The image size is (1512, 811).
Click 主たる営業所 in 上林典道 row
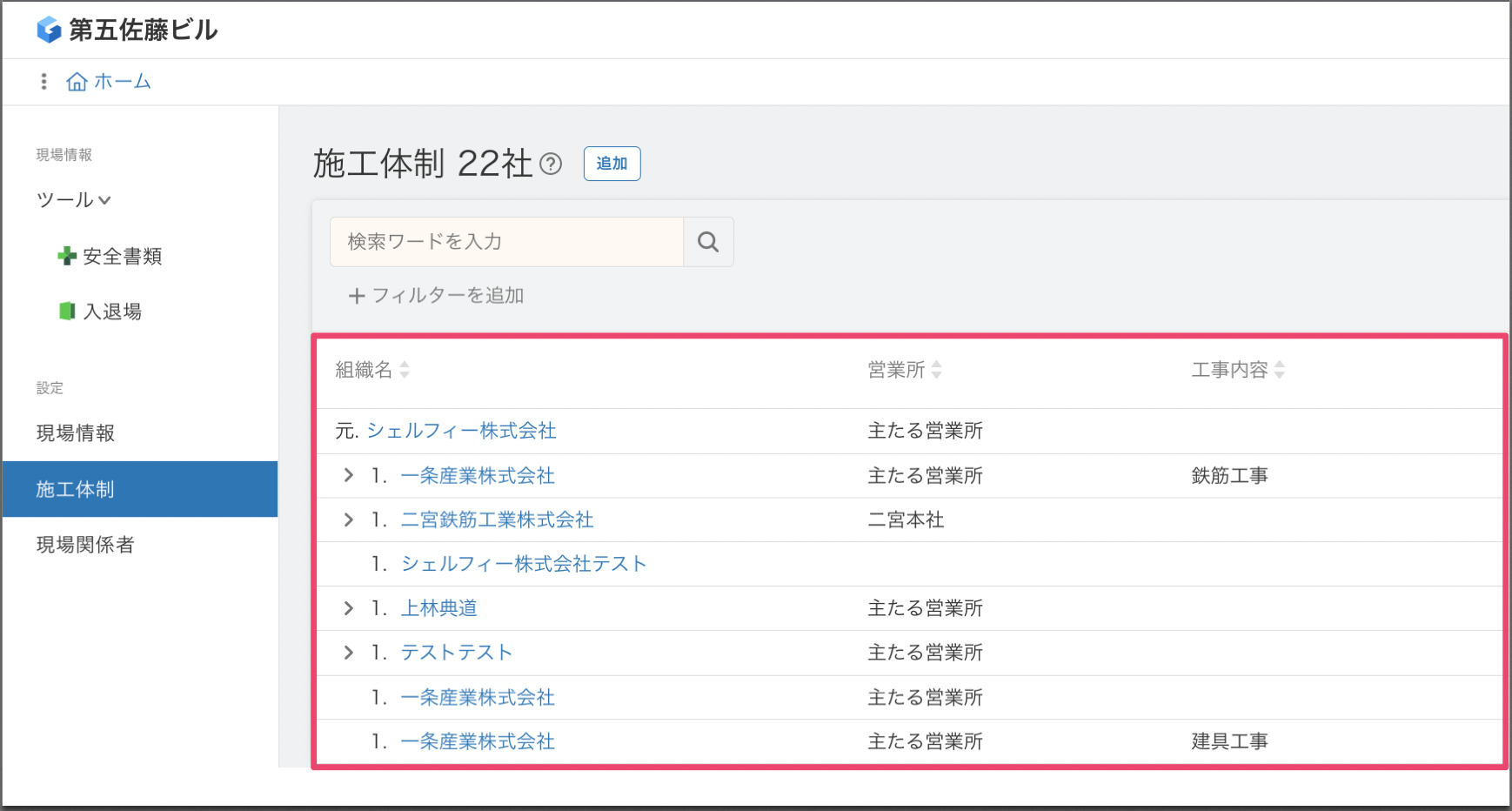pyautogui.click(x=925, y=608)
